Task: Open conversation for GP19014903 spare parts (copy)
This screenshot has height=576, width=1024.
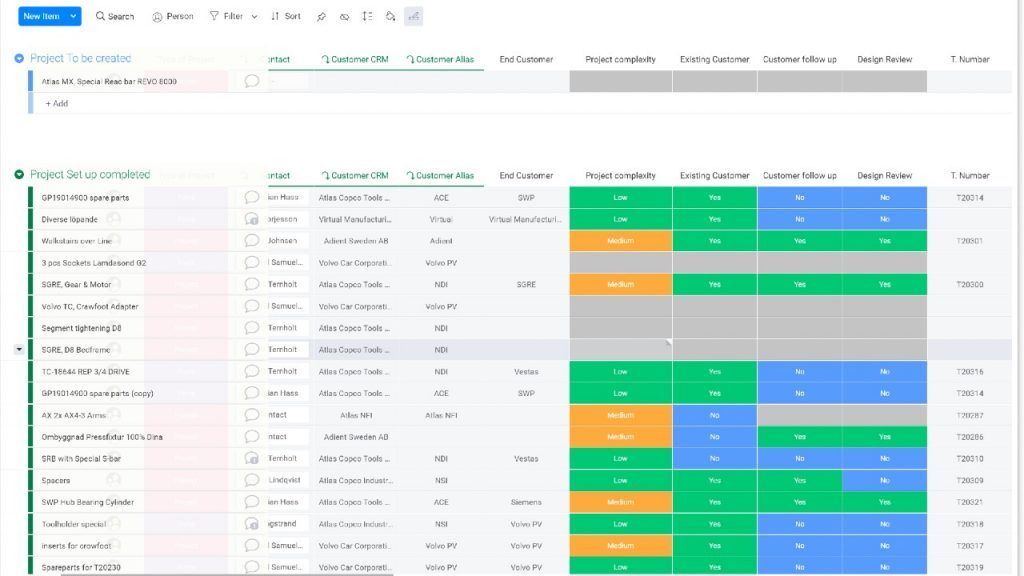Action: coord(251,393)
